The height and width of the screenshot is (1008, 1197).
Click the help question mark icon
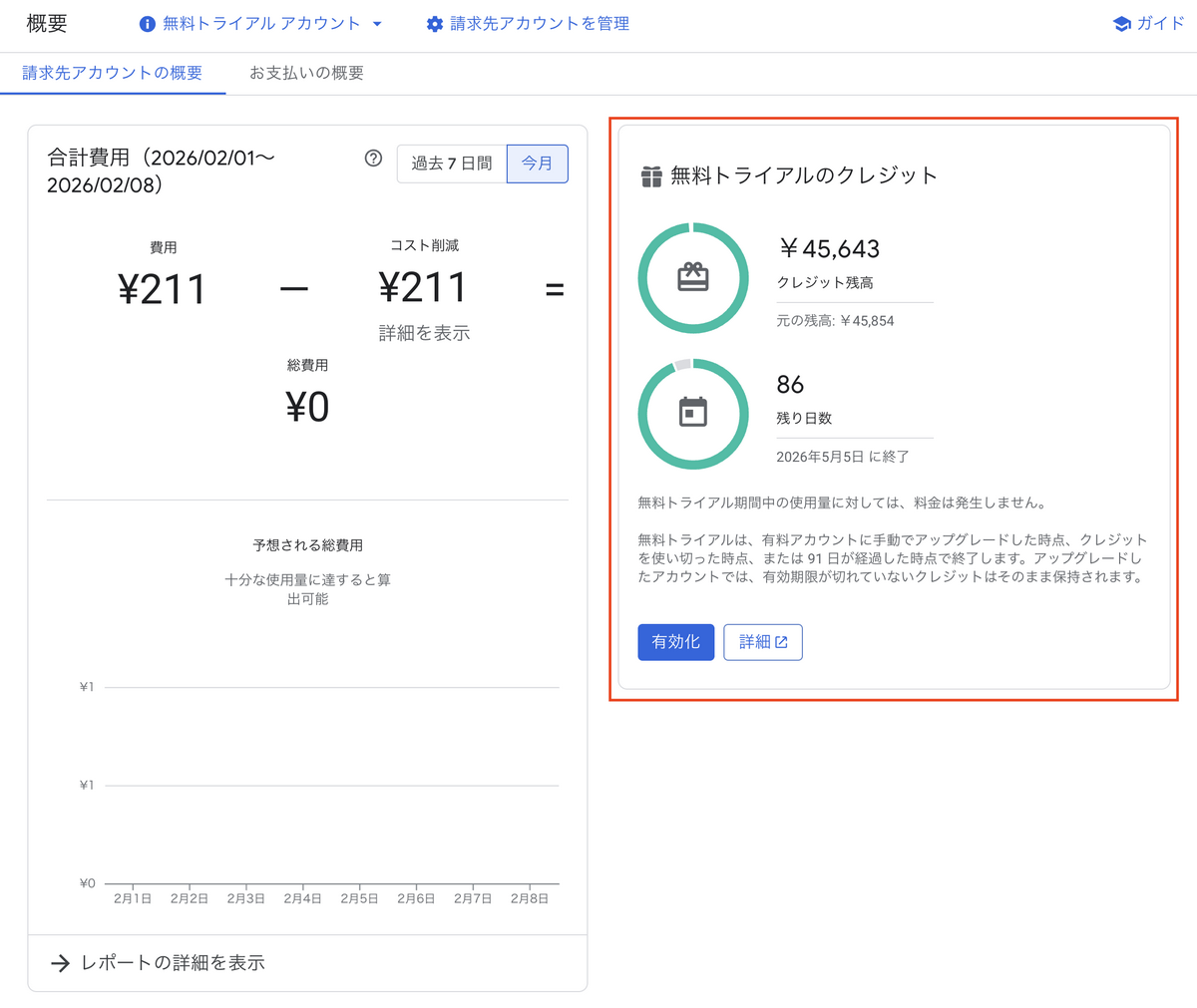(372, 159)
